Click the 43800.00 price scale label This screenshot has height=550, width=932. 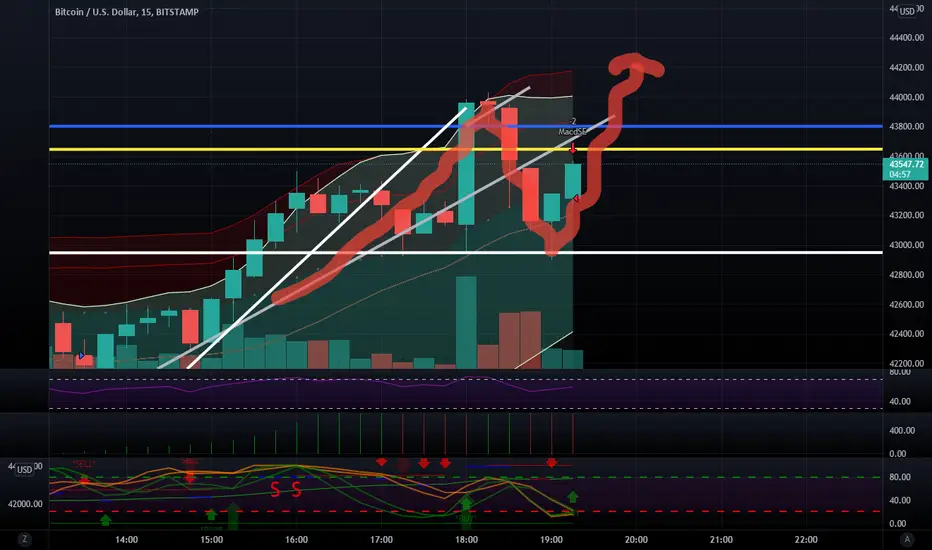906,126
